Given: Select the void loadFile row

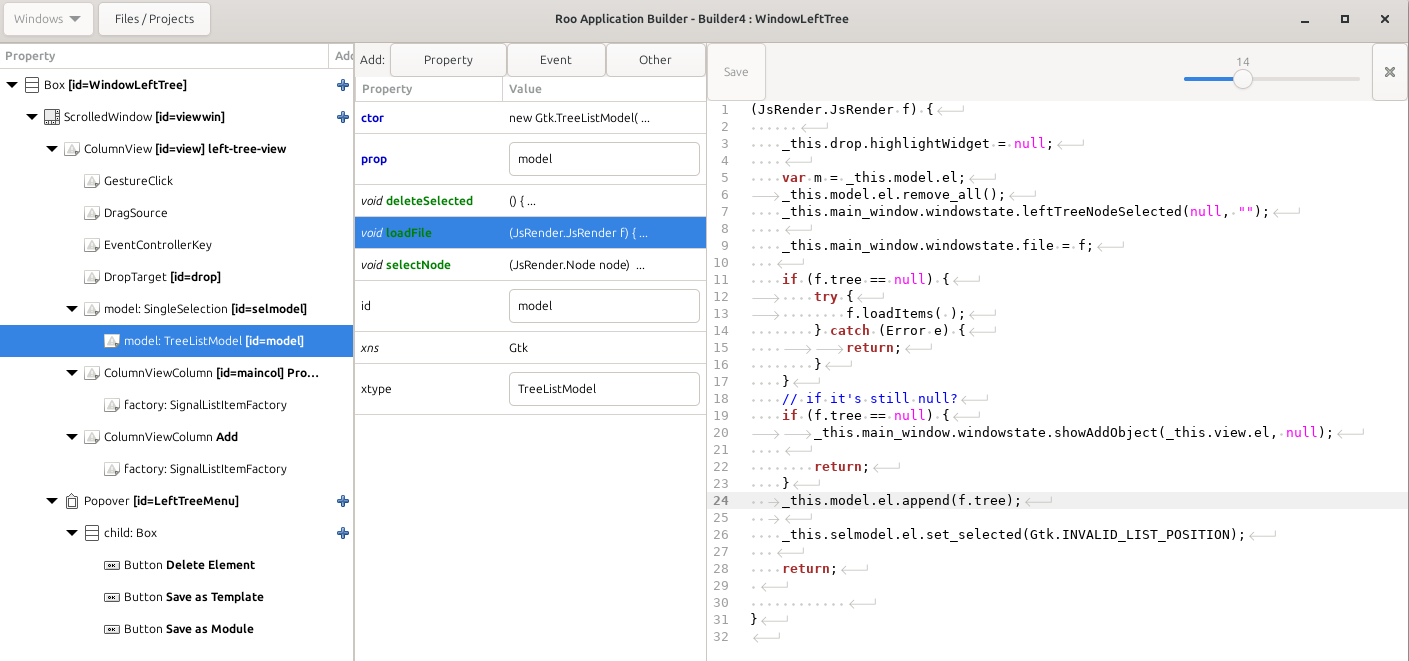Looking at the screenshot, I should pos(530,233).
